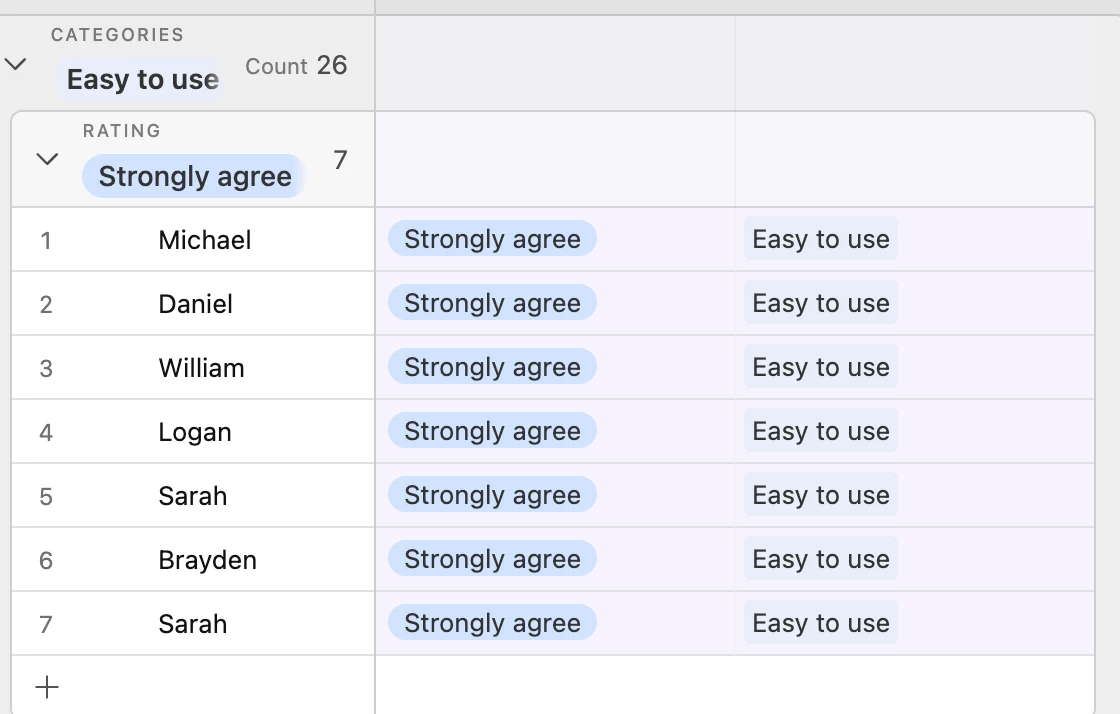Screen dimensions: 1120x714
Task: Collapse the Easy to use category group
Action: 16,64
